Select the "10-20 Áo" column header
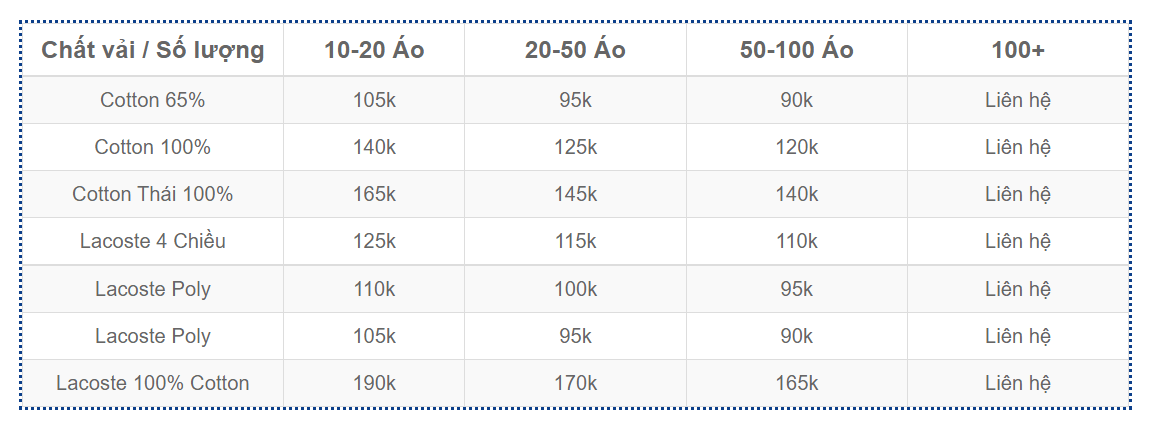Image resolution: width=1150 pixels, height=436 pixels. (374, 50)
